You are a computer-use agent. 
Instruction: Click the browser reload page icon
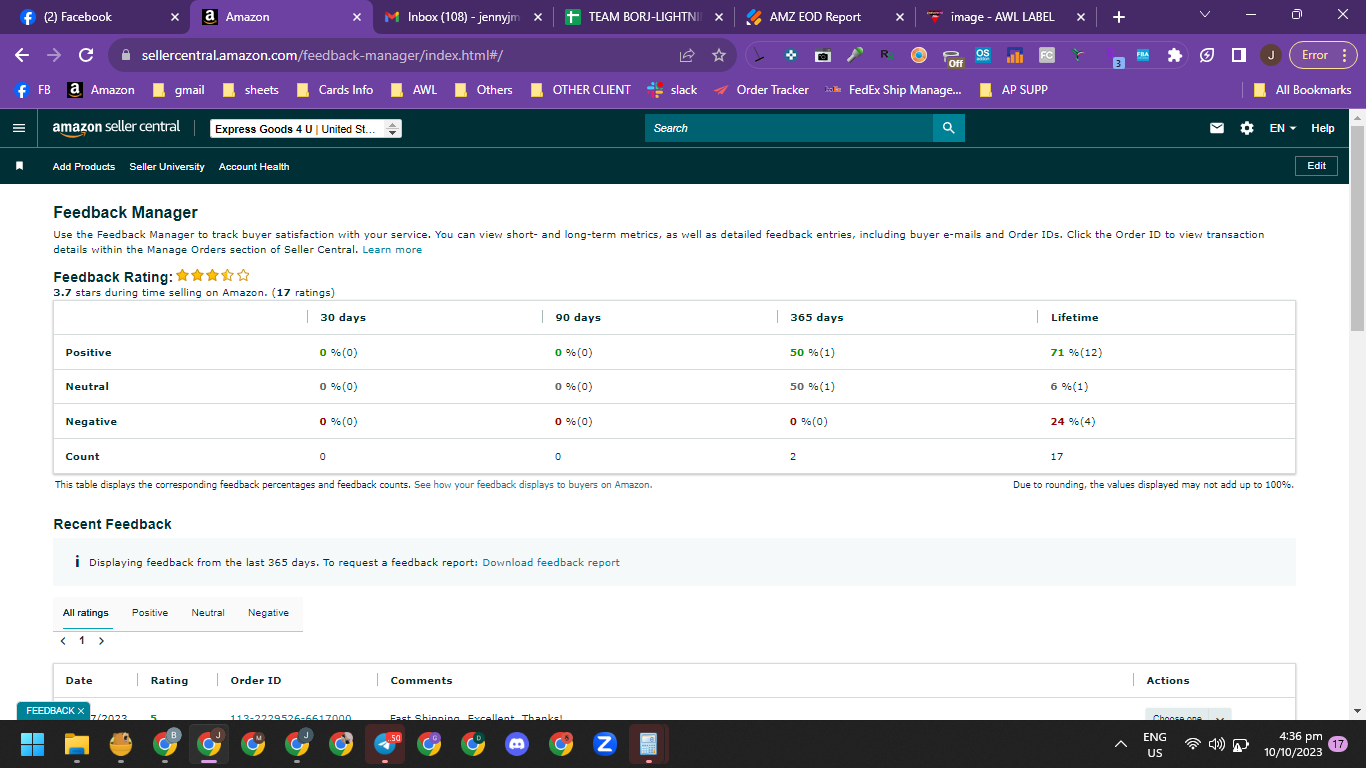(x=86, y=55)
